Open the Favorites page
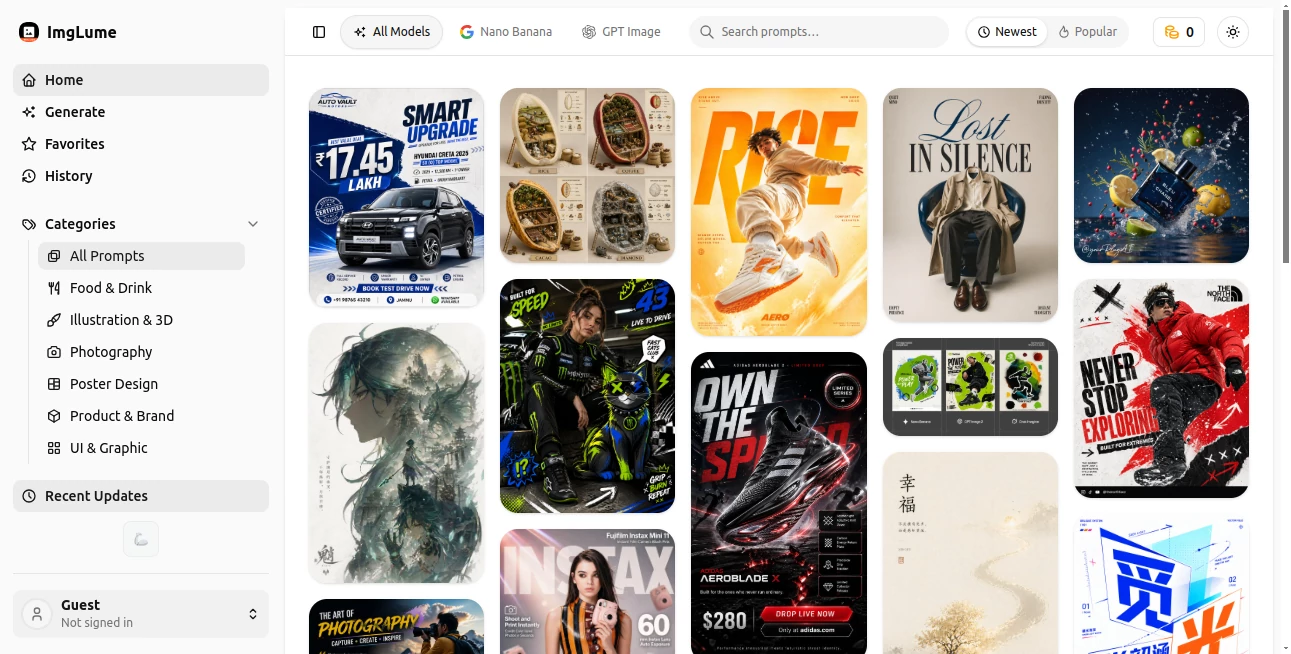 [x=141, y=144]
